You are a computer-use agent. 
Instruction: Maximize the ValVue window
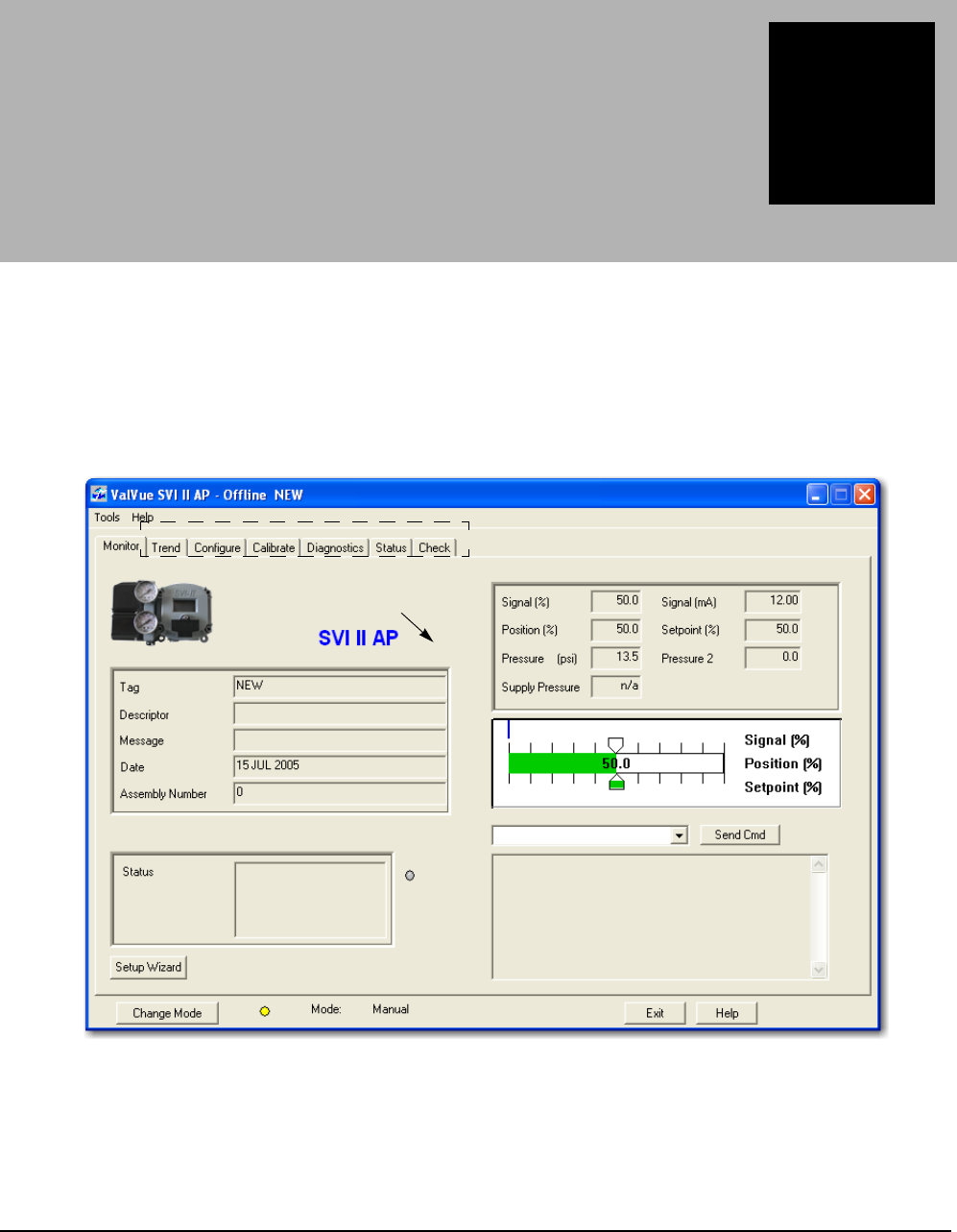click(x=841, y=495)
